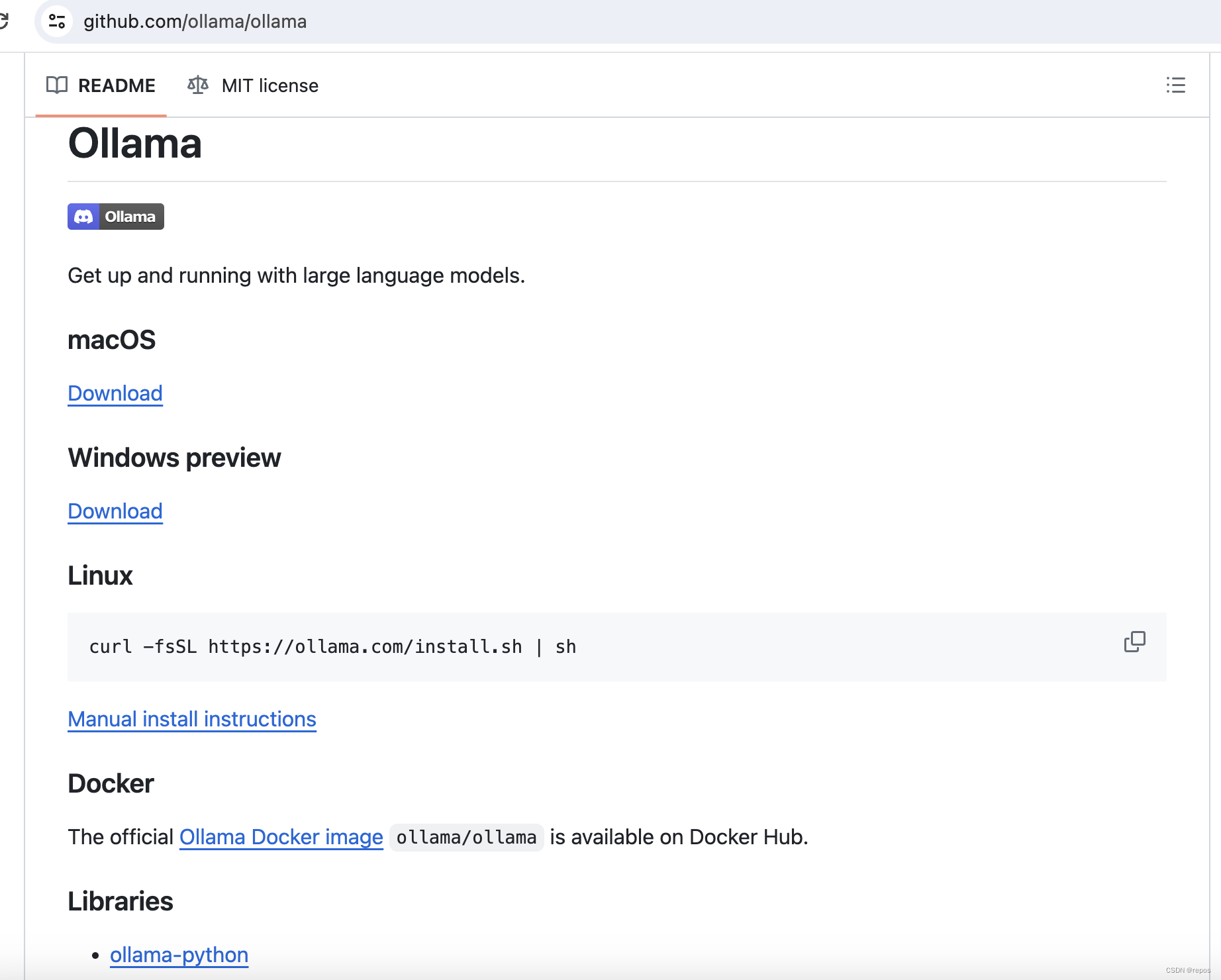Copy the curl install command
The width and height of the screenshot is (1221, 980).
point(1135,642)
